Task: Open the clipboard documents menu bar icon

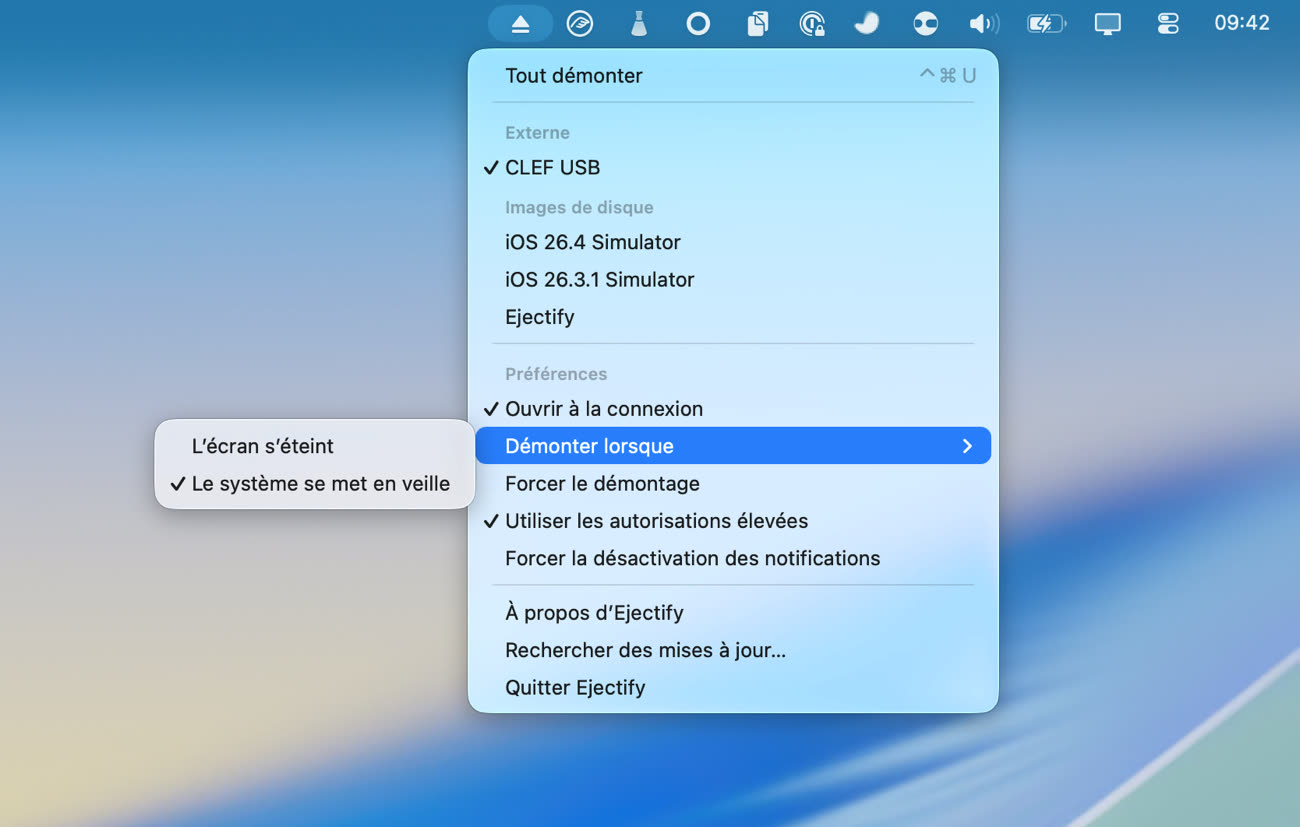Action: [757, 23]
